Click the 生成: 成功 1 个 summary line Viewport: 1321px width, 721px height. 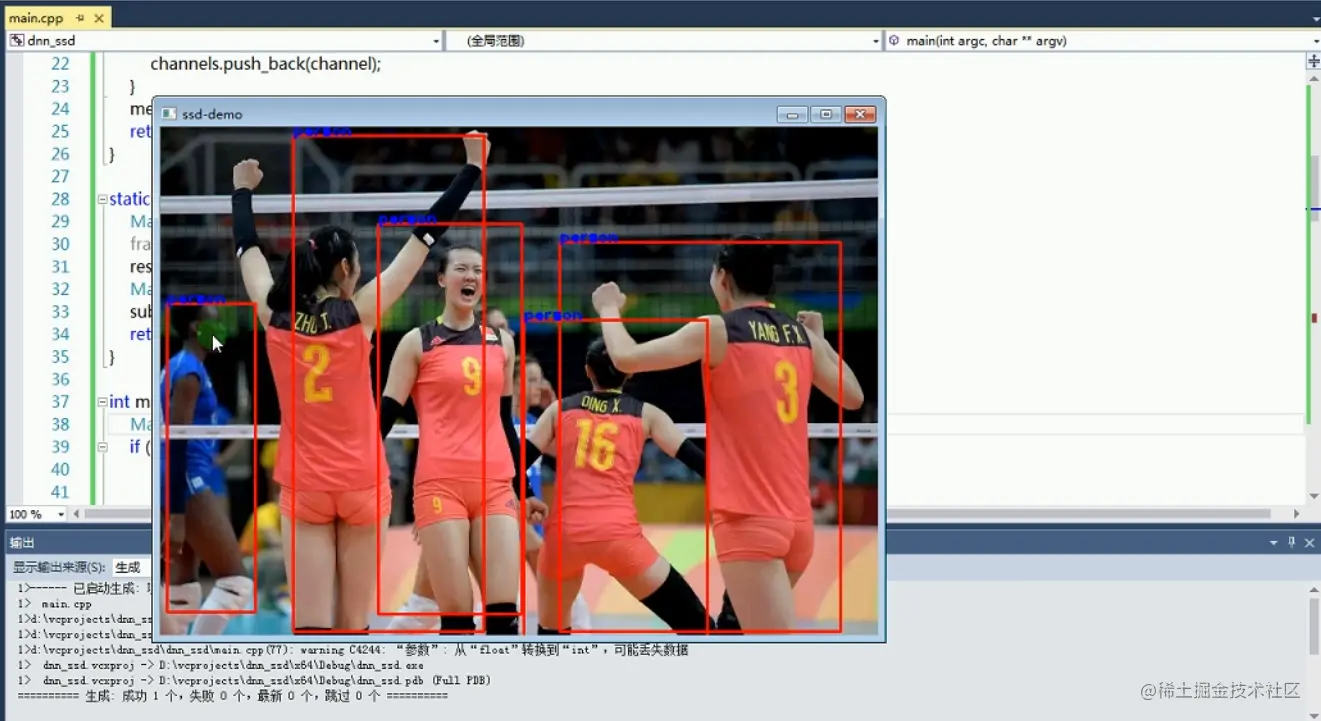(x=232, y=696)
